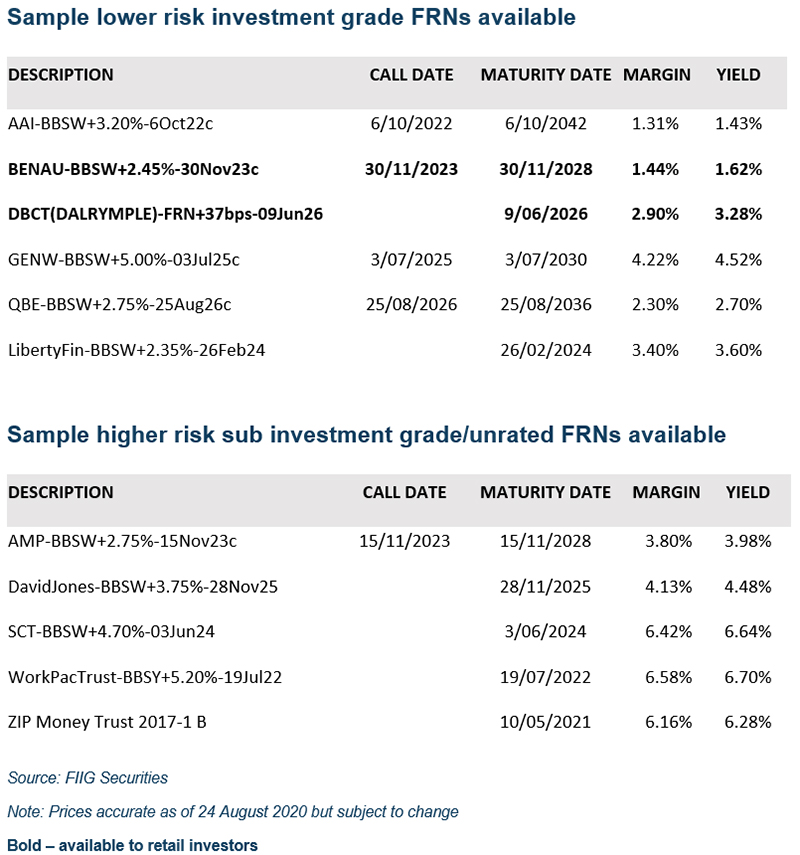Image resolution: width=800 pixels, height=855 pixels.
Task: Click the 'Bold – available to retail investors' note
Action: click(132, 845)
